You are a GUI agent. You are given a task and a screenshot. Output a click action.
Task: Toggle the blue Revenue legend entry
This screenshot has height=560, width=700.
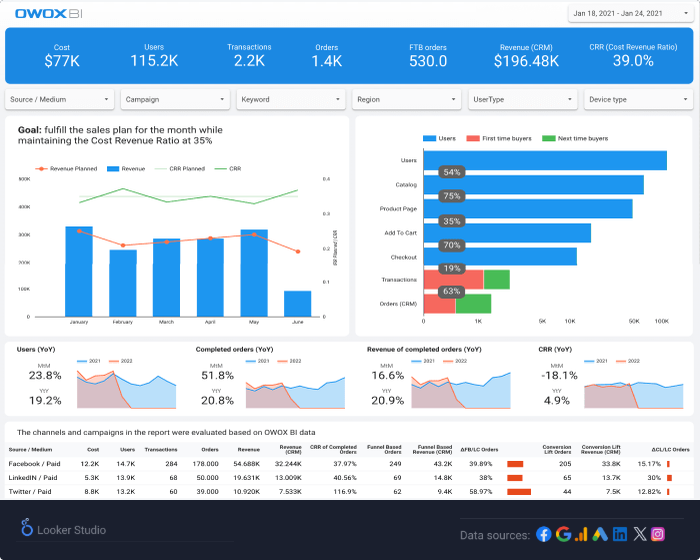pos(126,168)
